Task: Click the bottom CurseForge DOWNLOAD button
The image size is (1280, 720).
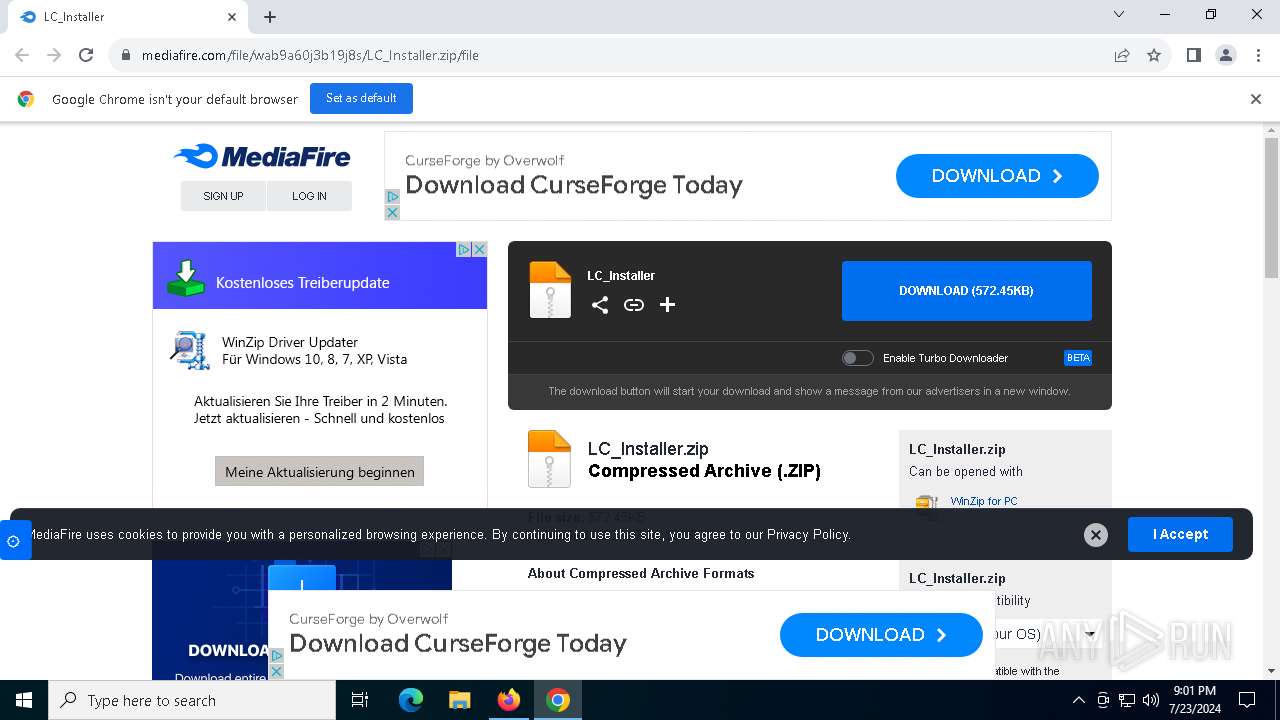Action: (x=881, y=635)
